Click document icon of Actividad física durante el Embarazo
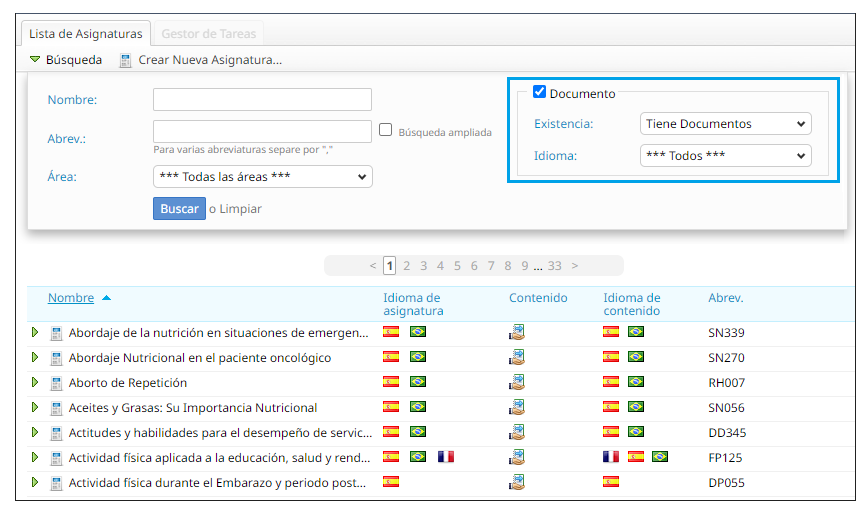This screenshot has width=865, height=507. (56, 483)
